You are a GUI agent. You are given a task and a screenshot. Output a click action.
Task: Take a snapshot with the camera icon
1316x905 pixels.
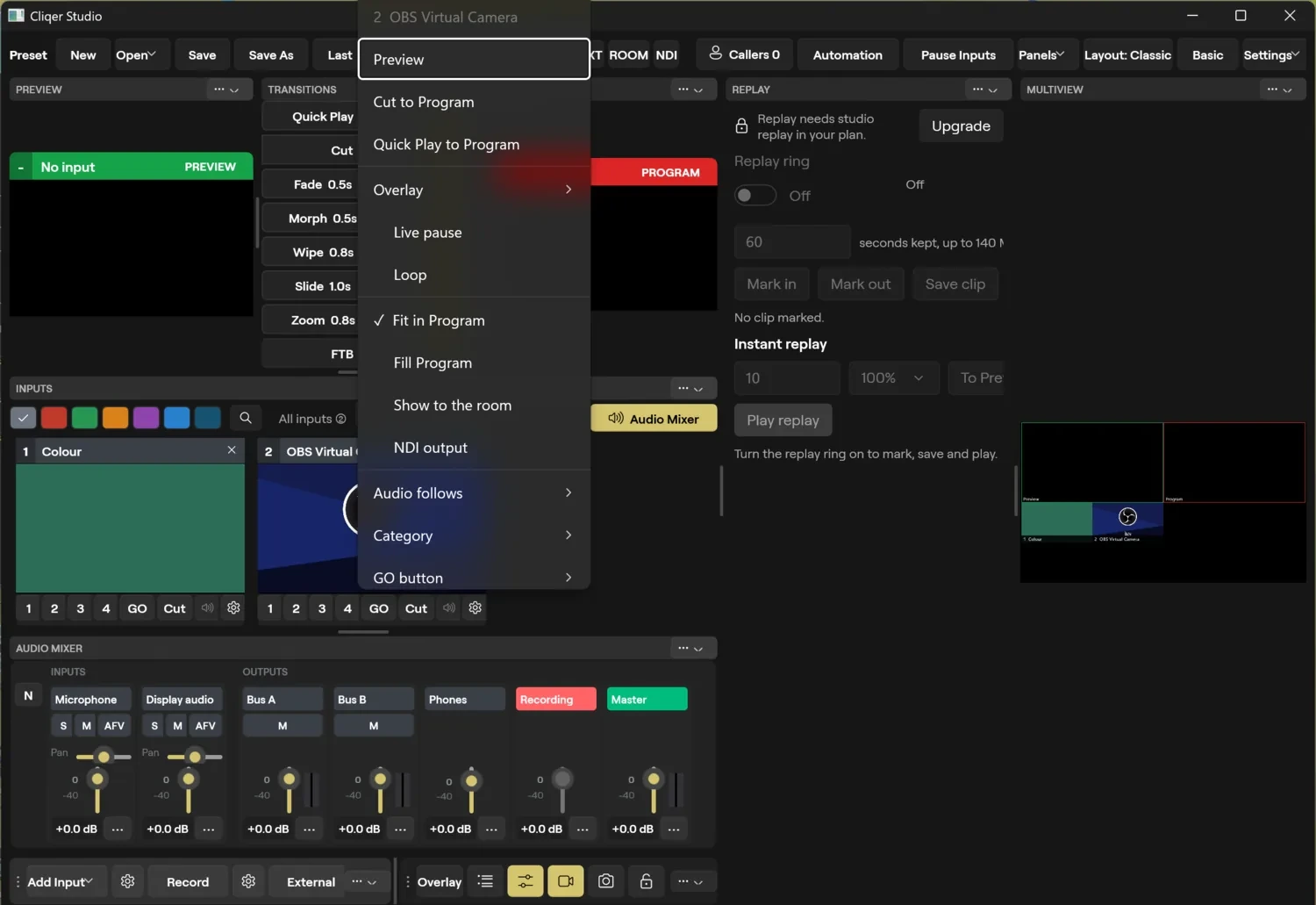606,881
